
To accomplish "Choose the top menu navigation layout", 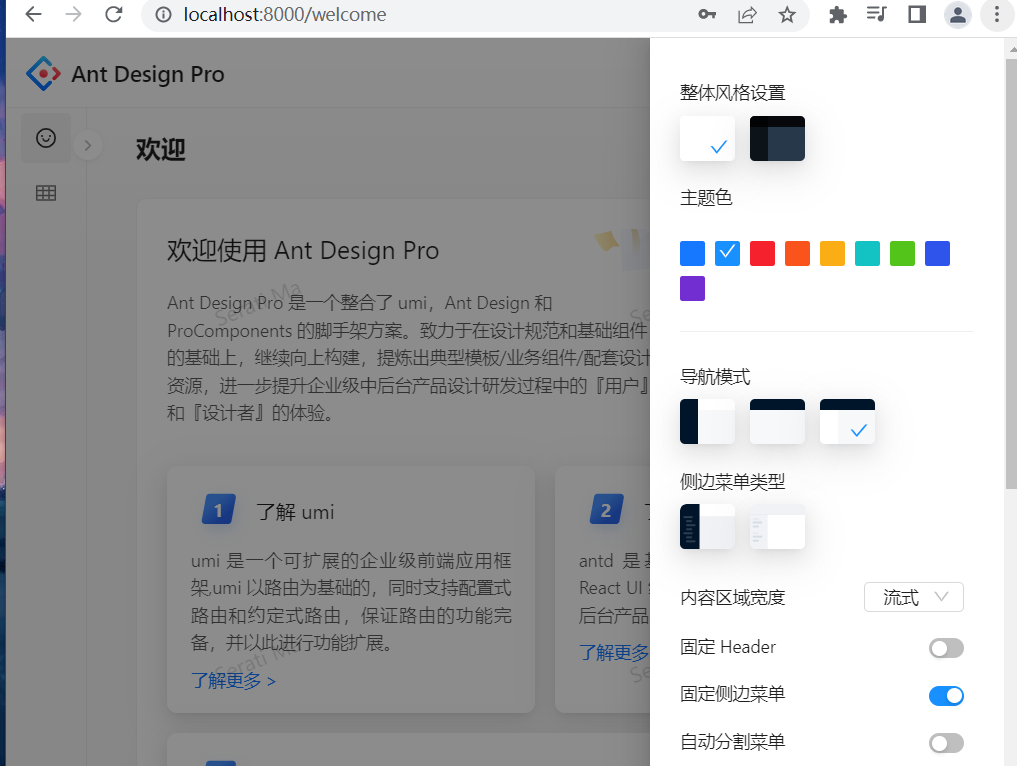I will (777, 421).
